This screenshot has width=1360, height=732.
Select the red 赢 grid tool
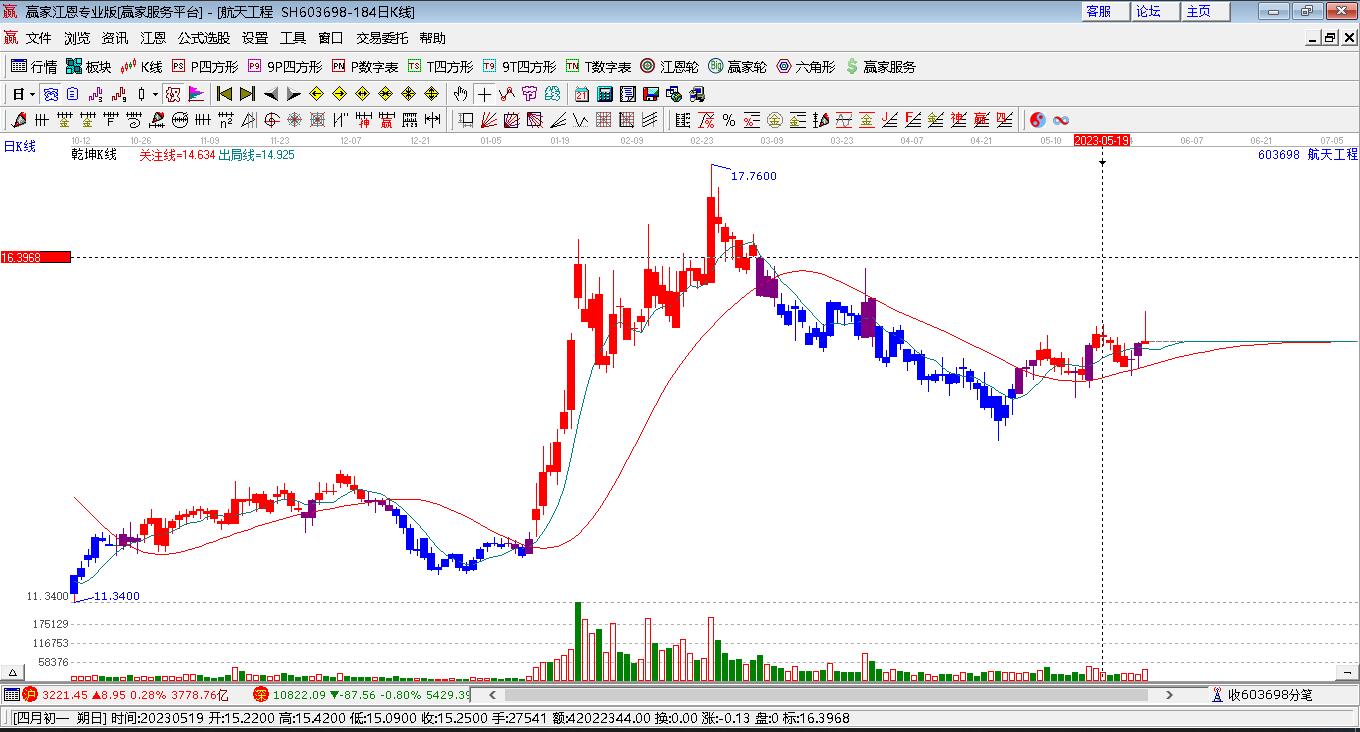pyautogui.click(x=386, y=120)
